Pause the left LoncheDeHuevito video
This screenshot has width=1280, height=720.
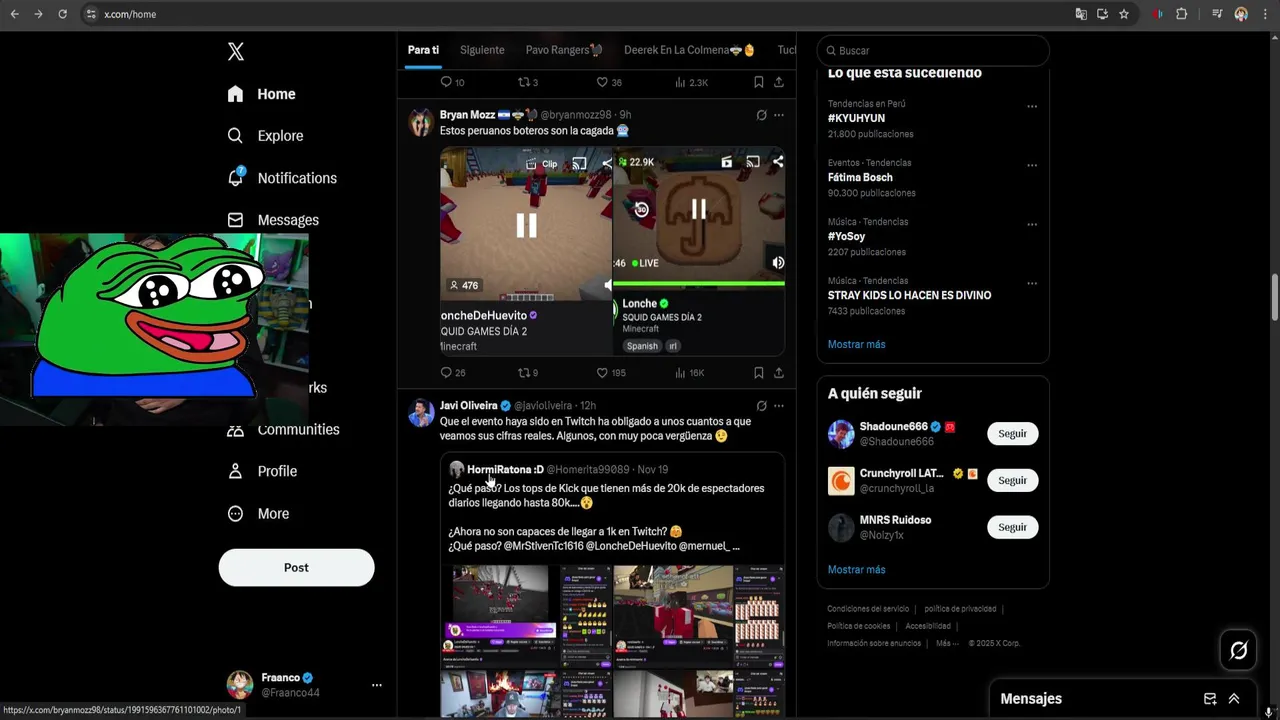(x=526, y=226)
